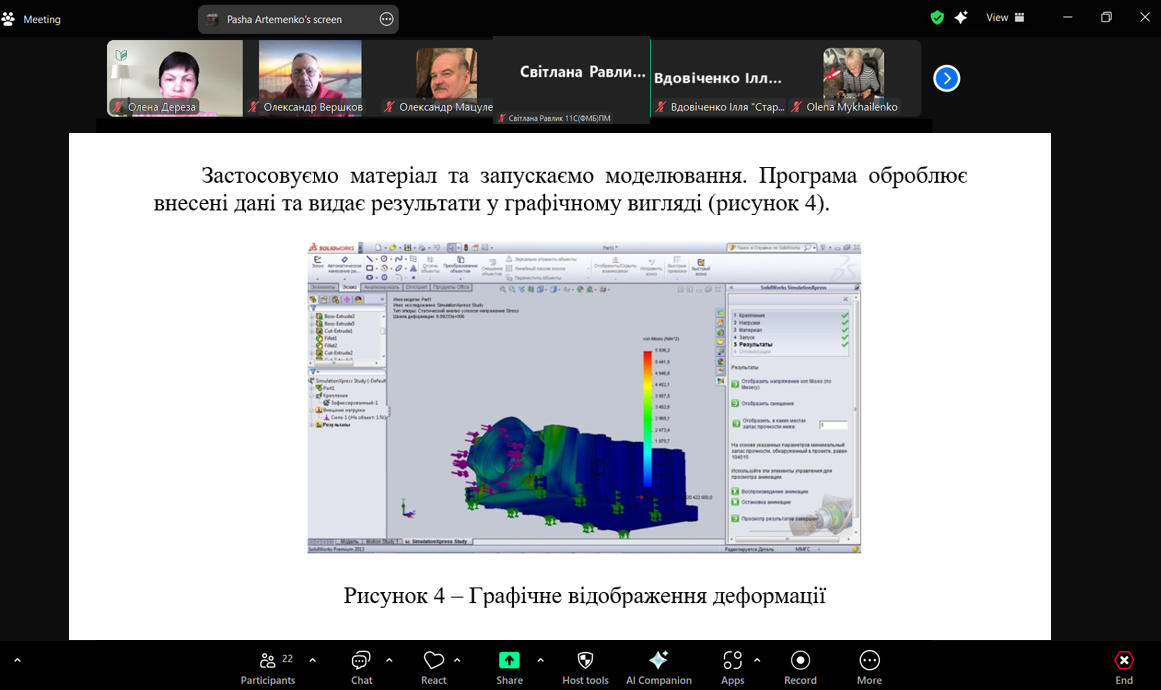Screen dimensions: 1161x690
Task: Open the Apps panel
Action: (732, 667)
